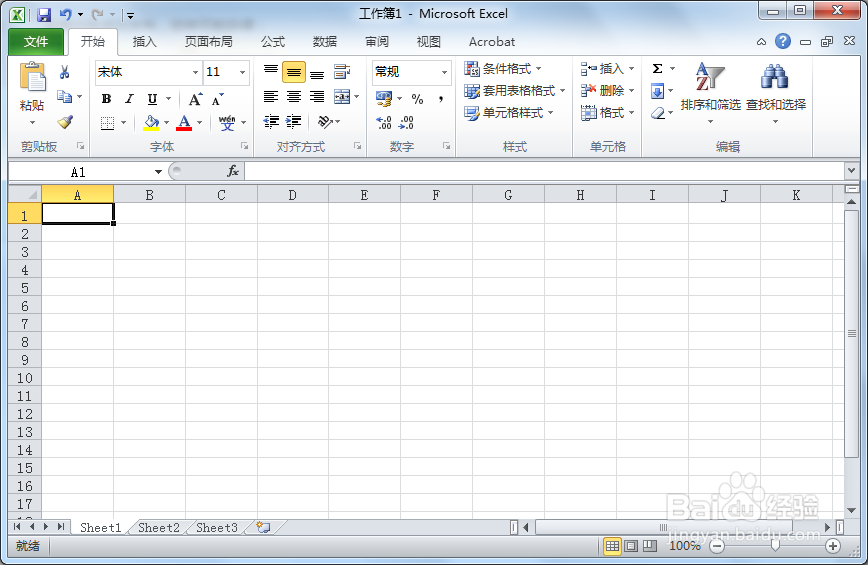Apply percent style format
Screen dimensions: 868x565
tap(417, 99)
